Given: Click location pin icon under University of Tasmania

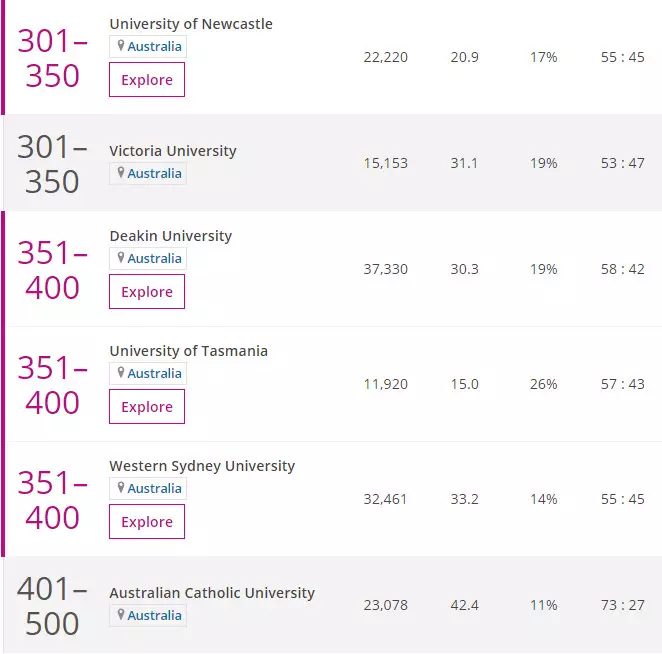Looking at the screenshot, I should [121, 373].
